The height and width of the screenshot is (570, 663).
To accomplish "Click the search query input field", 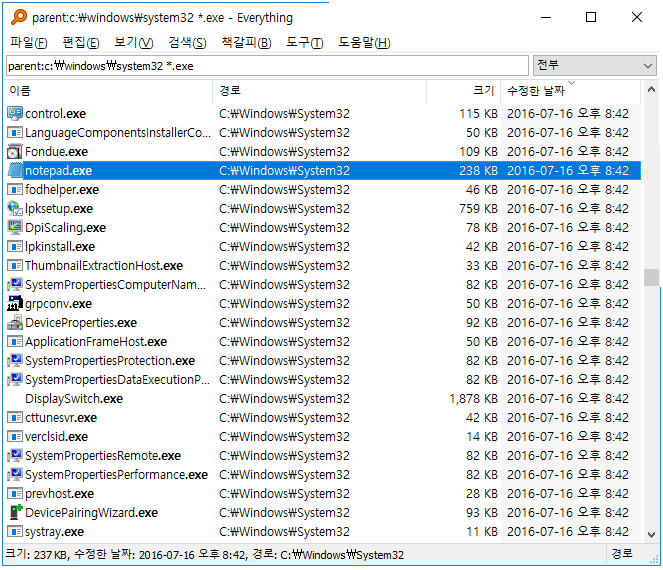I will click(x=267, y=66).
